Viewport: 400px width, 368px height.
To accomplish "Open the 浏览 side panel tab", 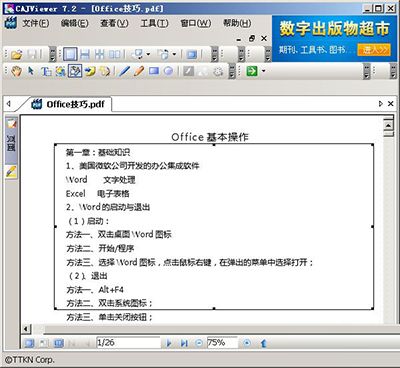I will [11, 143].
